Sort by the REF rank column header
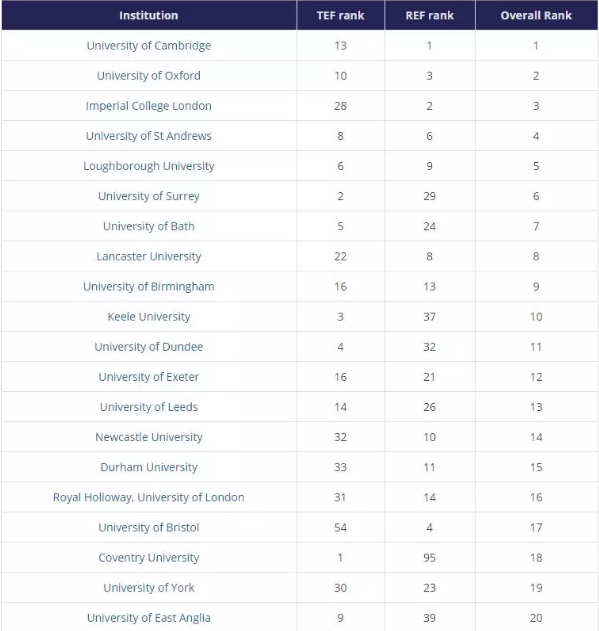599x631 pixels. coord(430,15)
